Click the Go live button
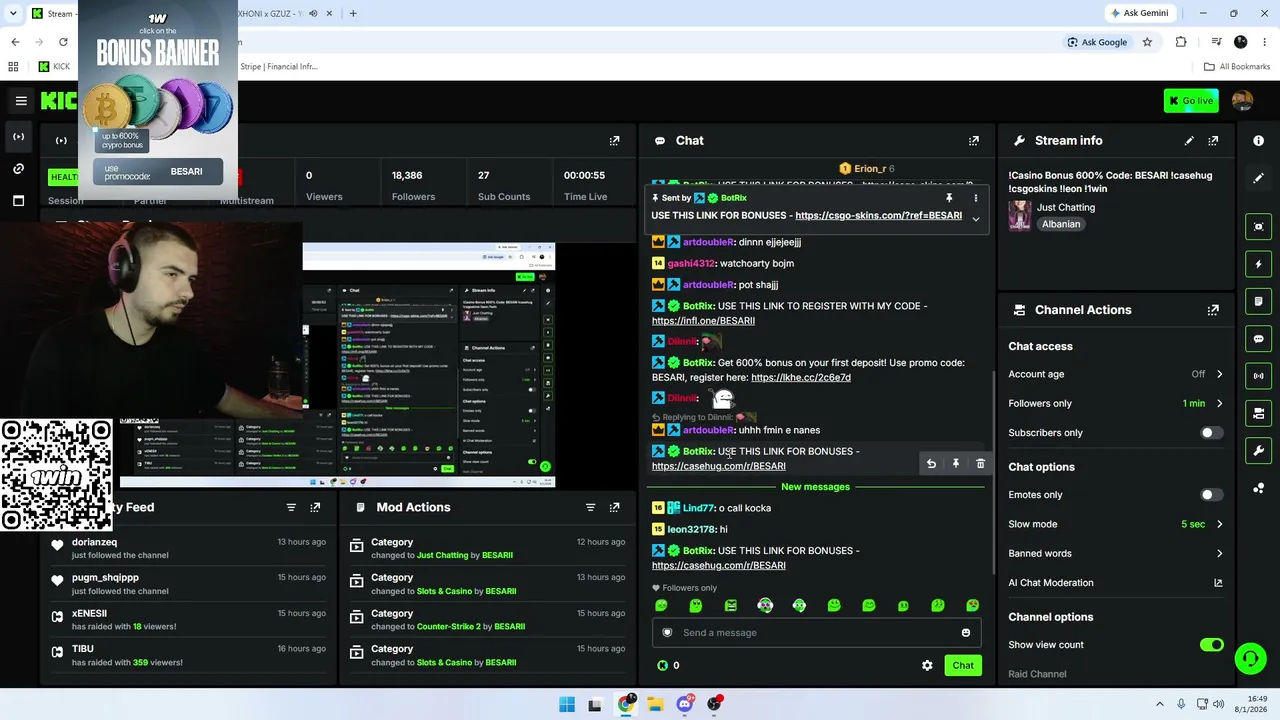Viewport: 1280px width, 720px height. coord(1190,101)
